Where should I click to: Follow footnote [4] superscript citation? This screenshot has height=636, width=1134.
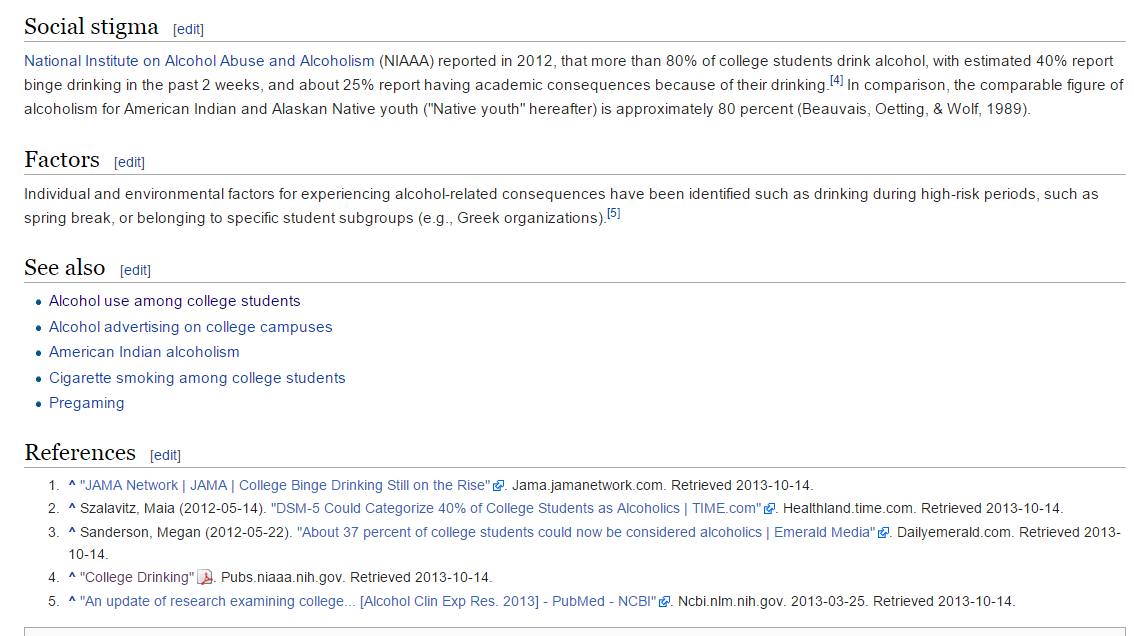tap(837, 80)
